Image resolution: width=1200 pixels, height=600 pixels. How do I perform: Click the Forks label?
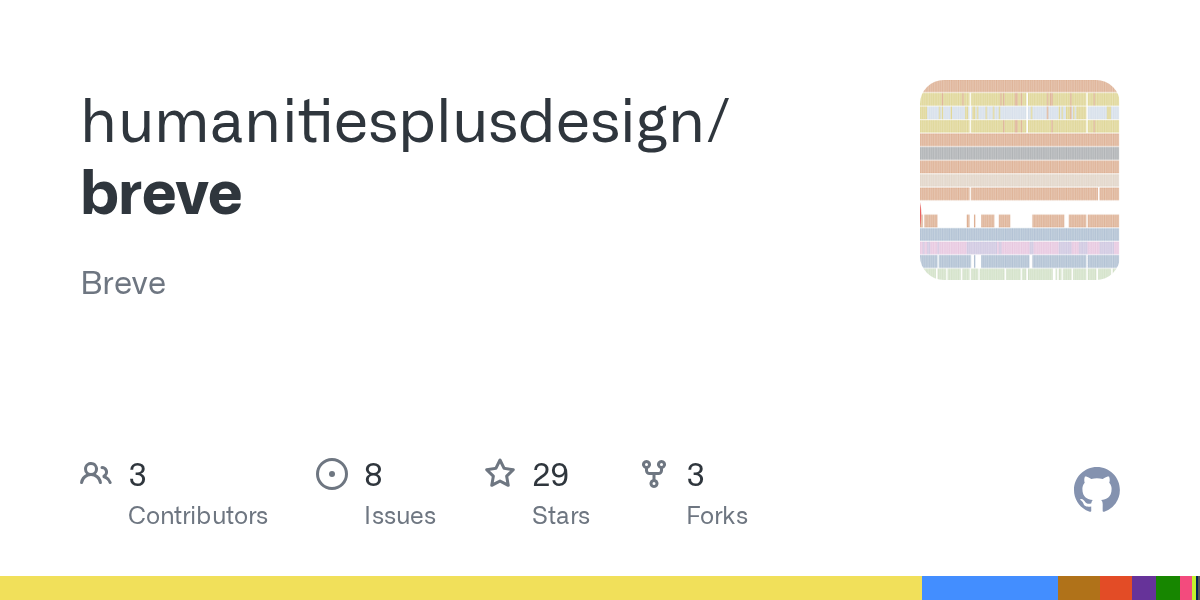pos(717,516)
